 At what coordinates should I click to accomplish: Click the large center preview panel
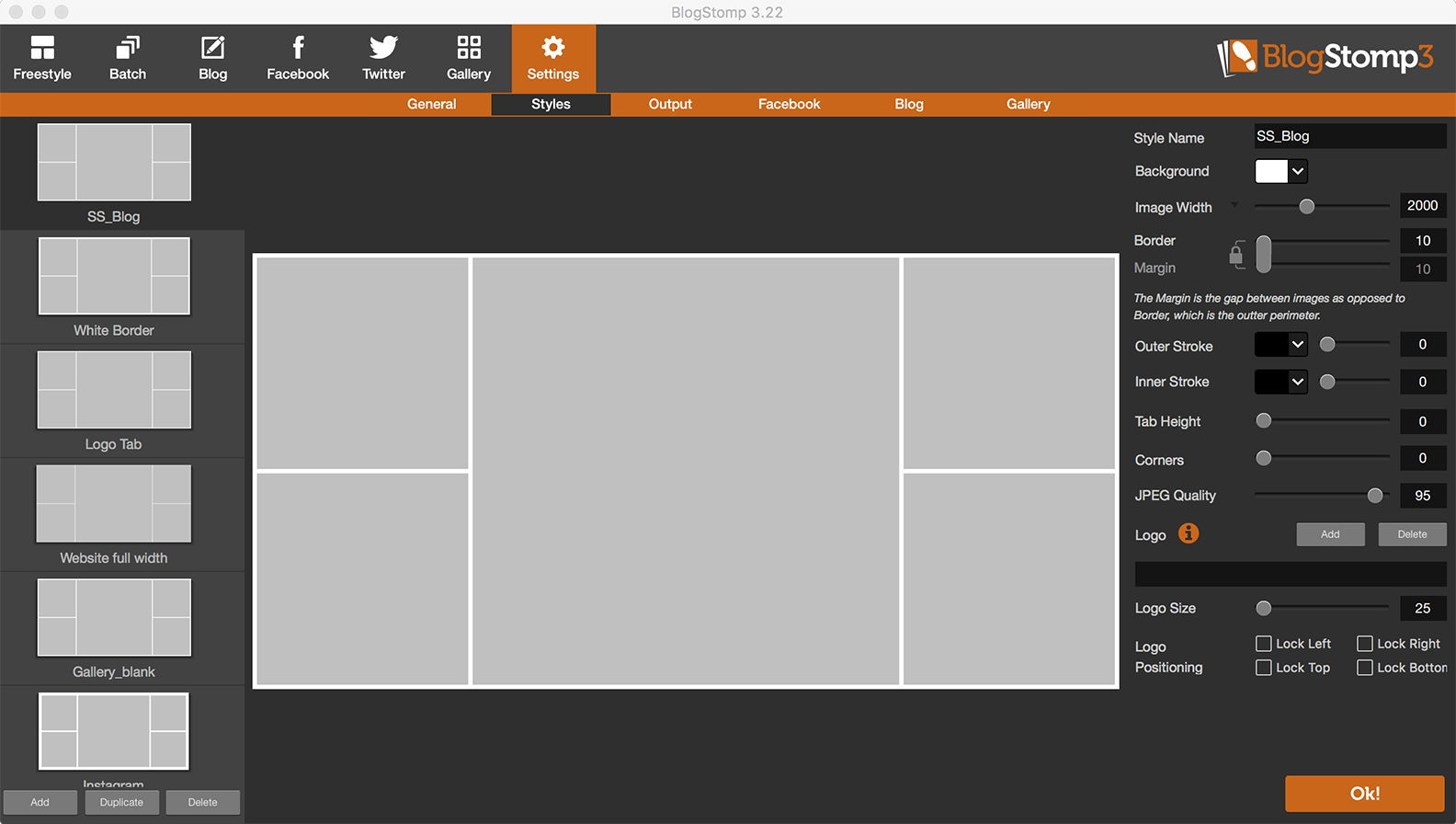point(686,471)
